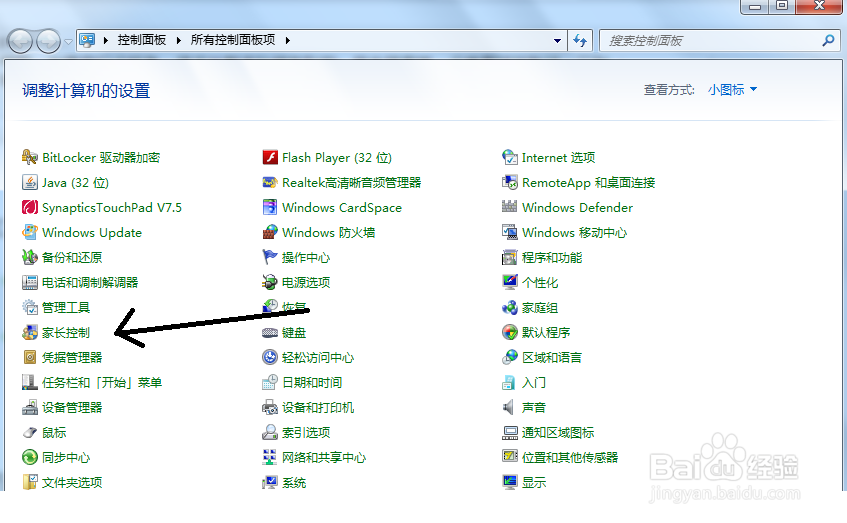
Task: Click the 程序和功能 icon
Action: (x=509, y=257)
